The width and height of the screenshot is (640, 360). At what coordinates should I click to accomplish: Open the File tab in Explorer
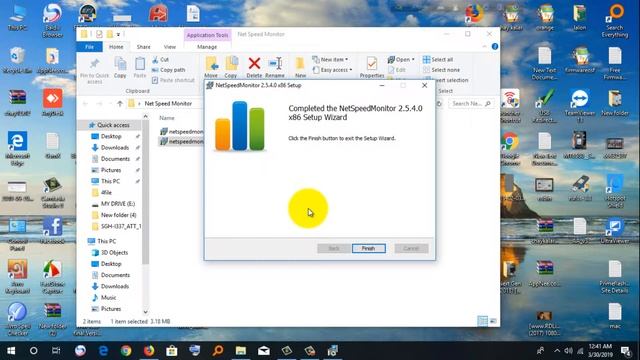tap(89, 47)
